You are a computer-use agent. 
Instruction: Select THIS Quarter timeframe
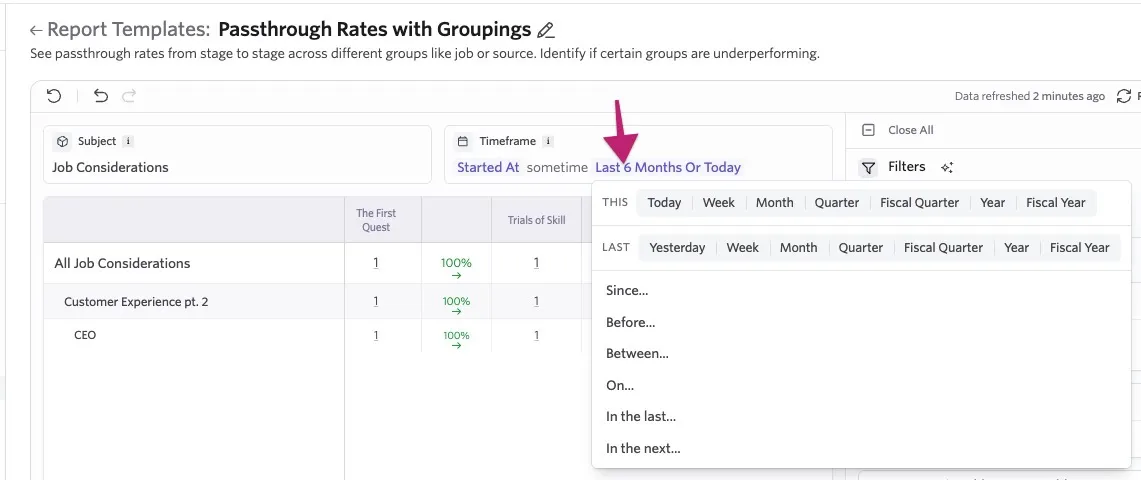pyautogui.click(x=837, y=203)
